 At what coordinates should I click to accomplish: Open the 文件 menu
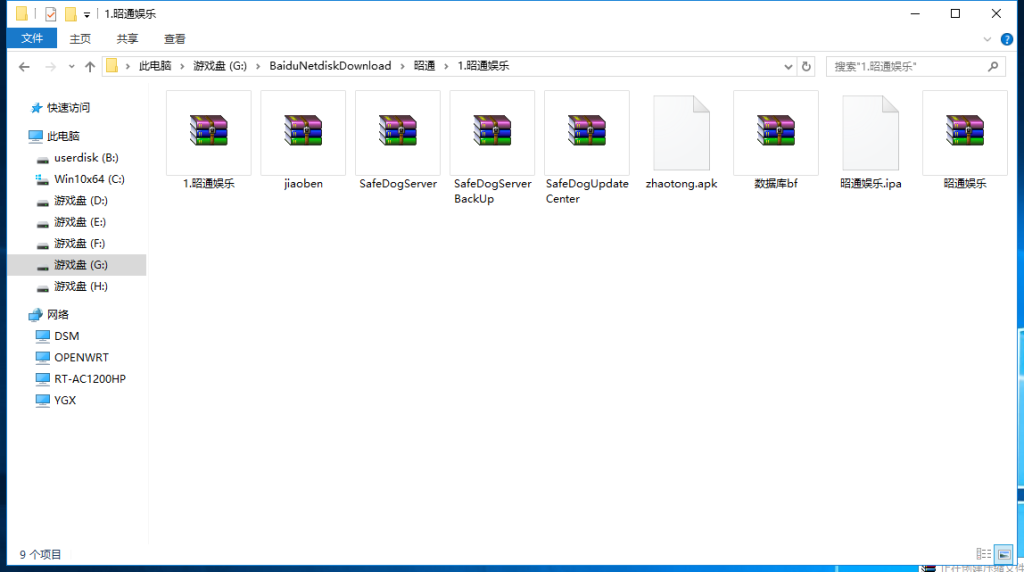(x=32, y=39)
